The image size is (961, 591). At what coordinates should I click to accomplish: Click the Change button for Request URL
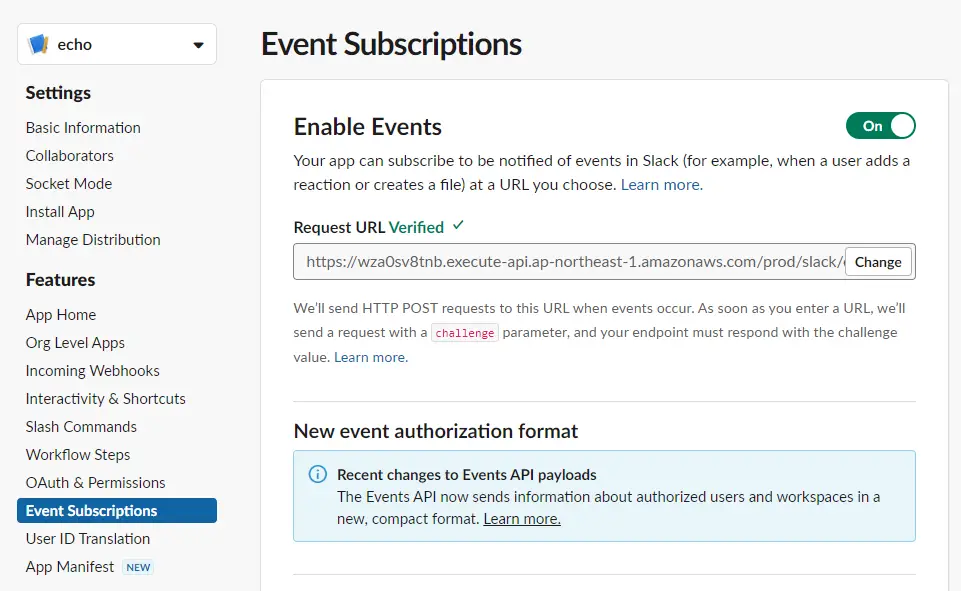pos(878,262)
